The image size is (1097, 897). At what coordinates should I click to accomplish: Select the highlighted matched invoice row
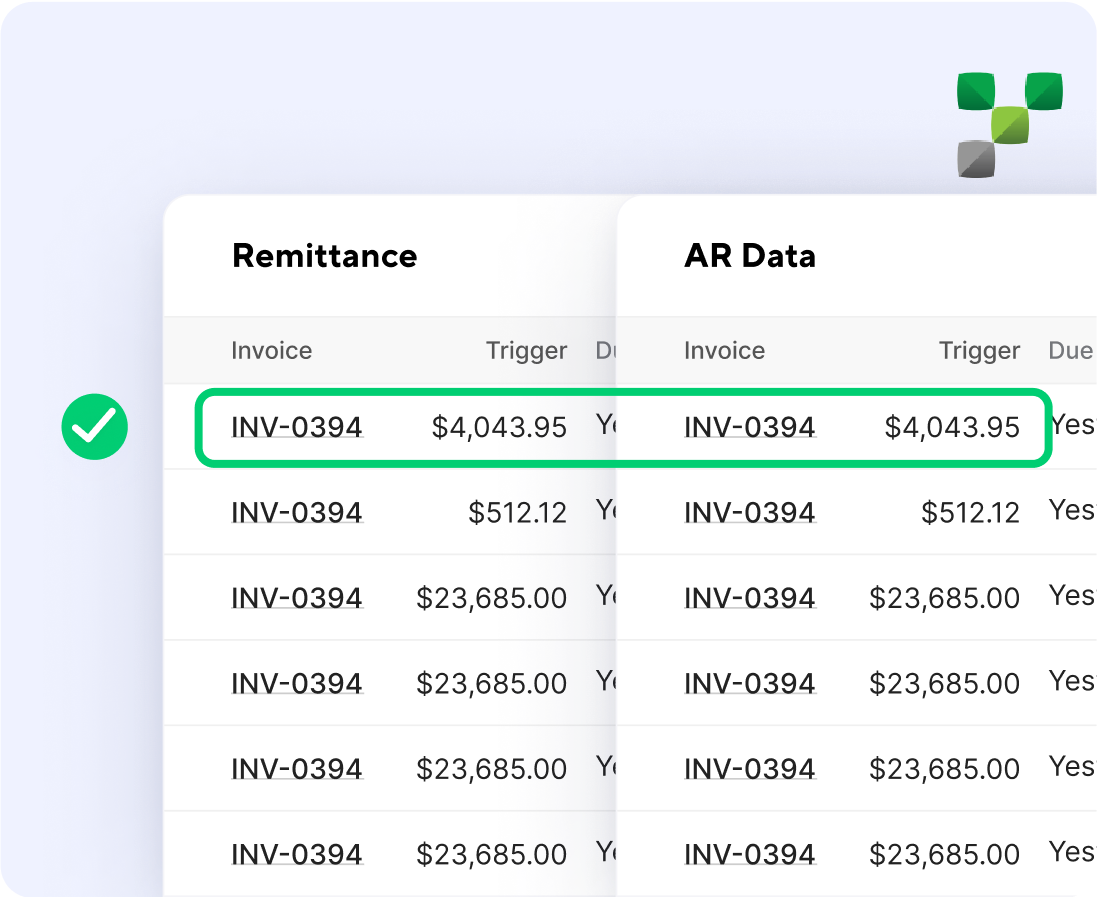tap(620, 426)
